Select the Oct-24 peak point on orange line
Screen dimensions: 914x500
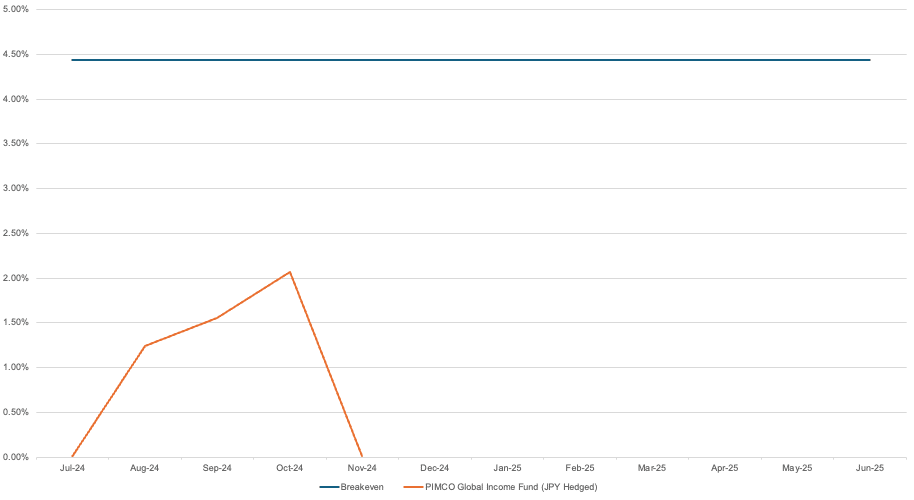(x=290, y=272)
